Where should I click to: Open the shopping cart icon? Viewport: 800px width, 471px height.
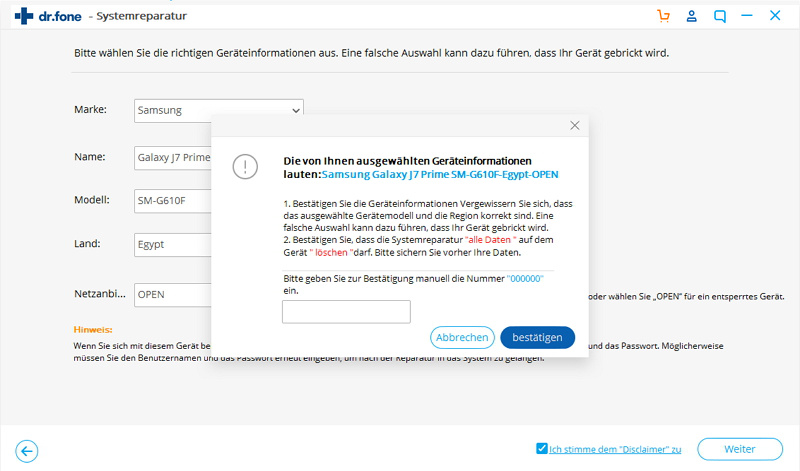(x=663, y=16)
